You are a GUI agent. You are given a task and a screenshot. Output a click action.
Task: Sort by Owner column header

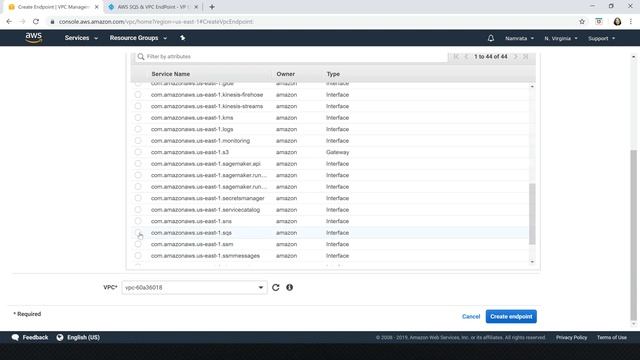285,74
